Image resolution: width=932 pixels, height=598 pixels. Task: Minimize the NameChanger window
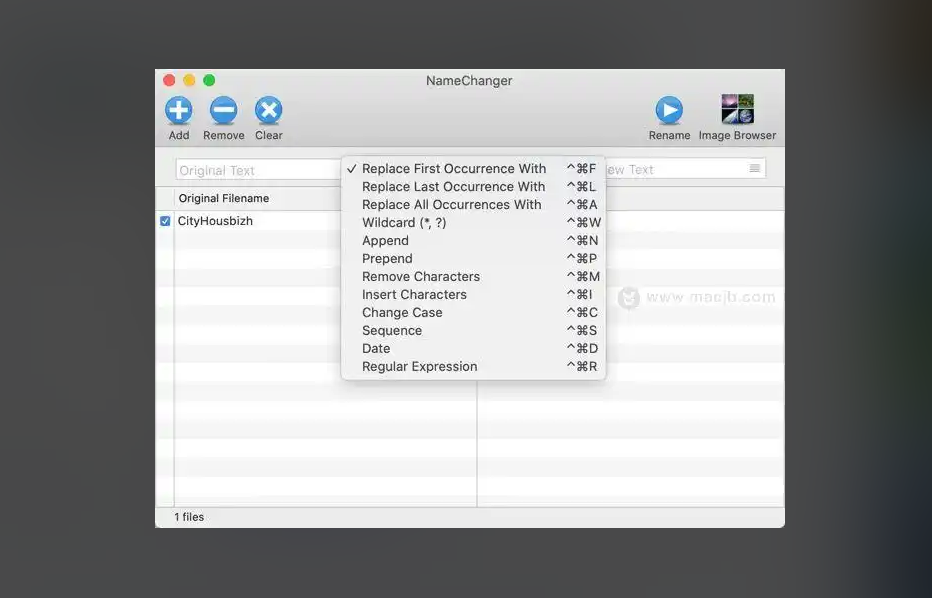pos(189,80)
